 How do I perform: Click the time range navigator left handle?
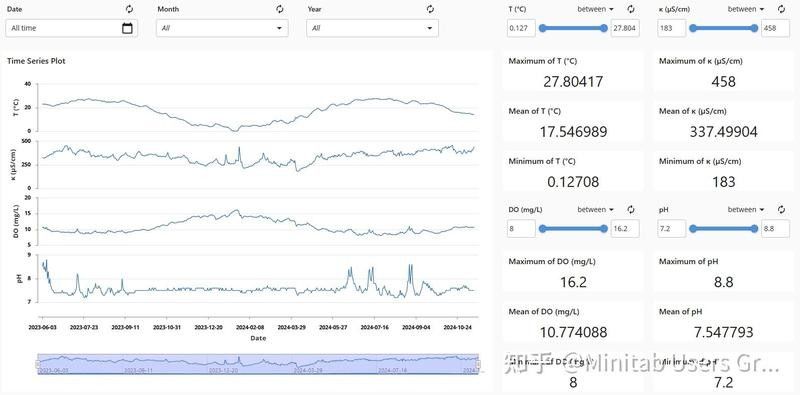click(37, 364)
